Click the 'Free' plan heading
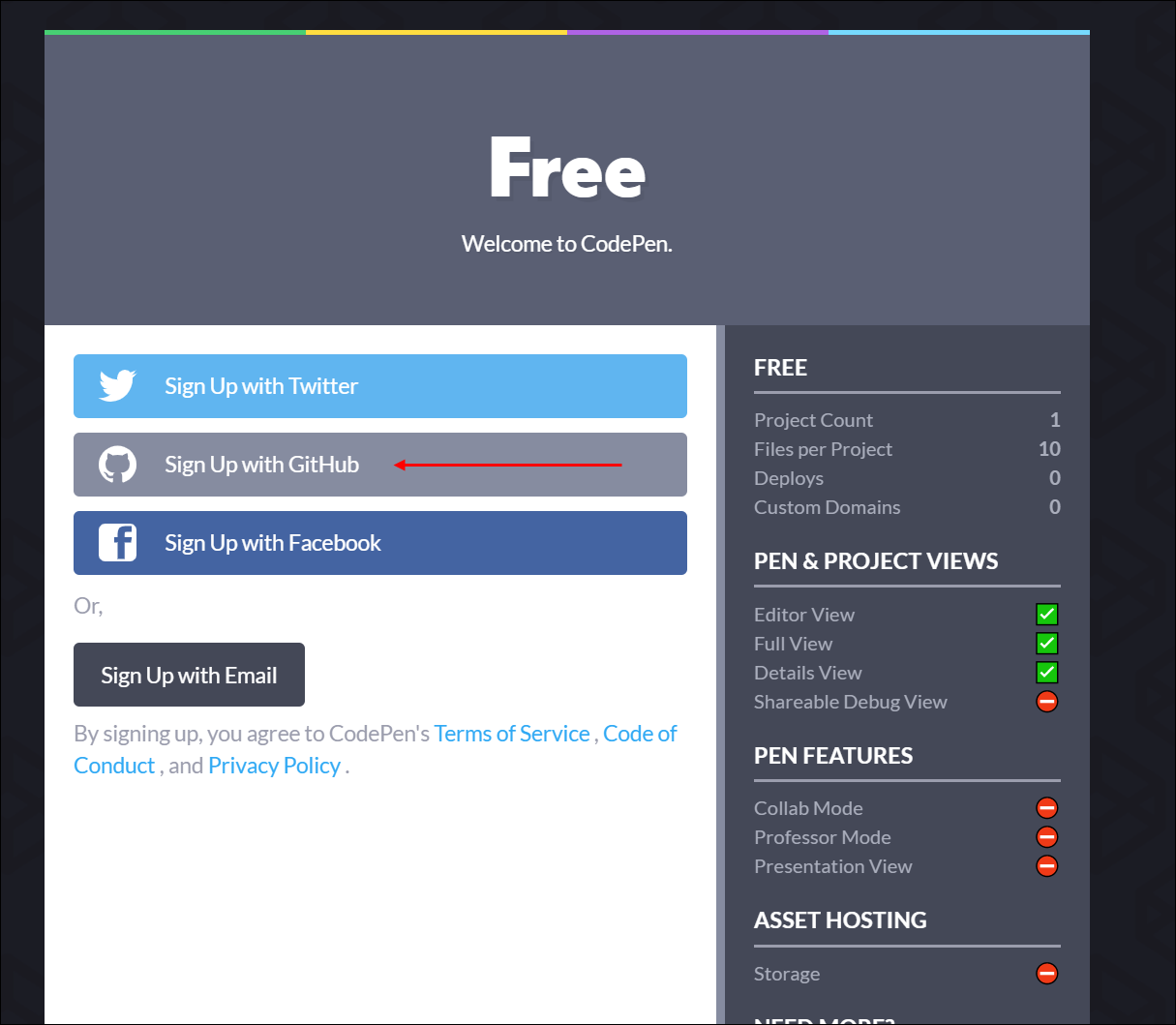1176x1025 pixels. [x=567, y=168]
